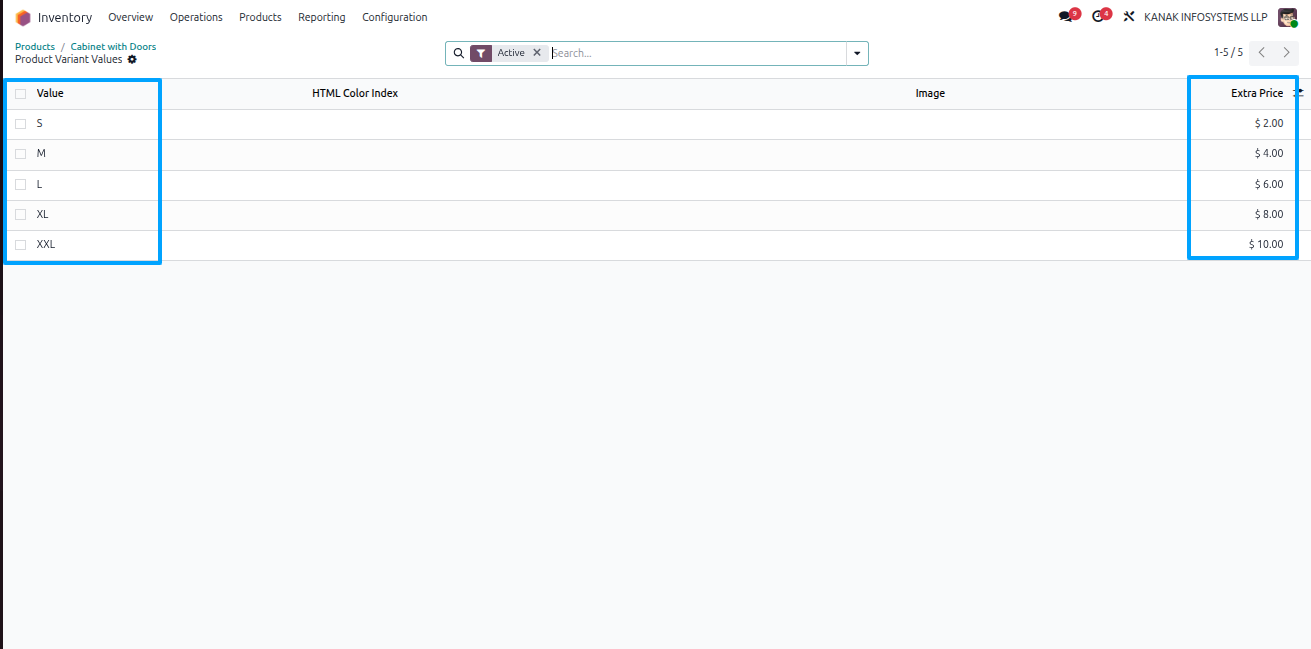Click the value cell S

[40, 123]
